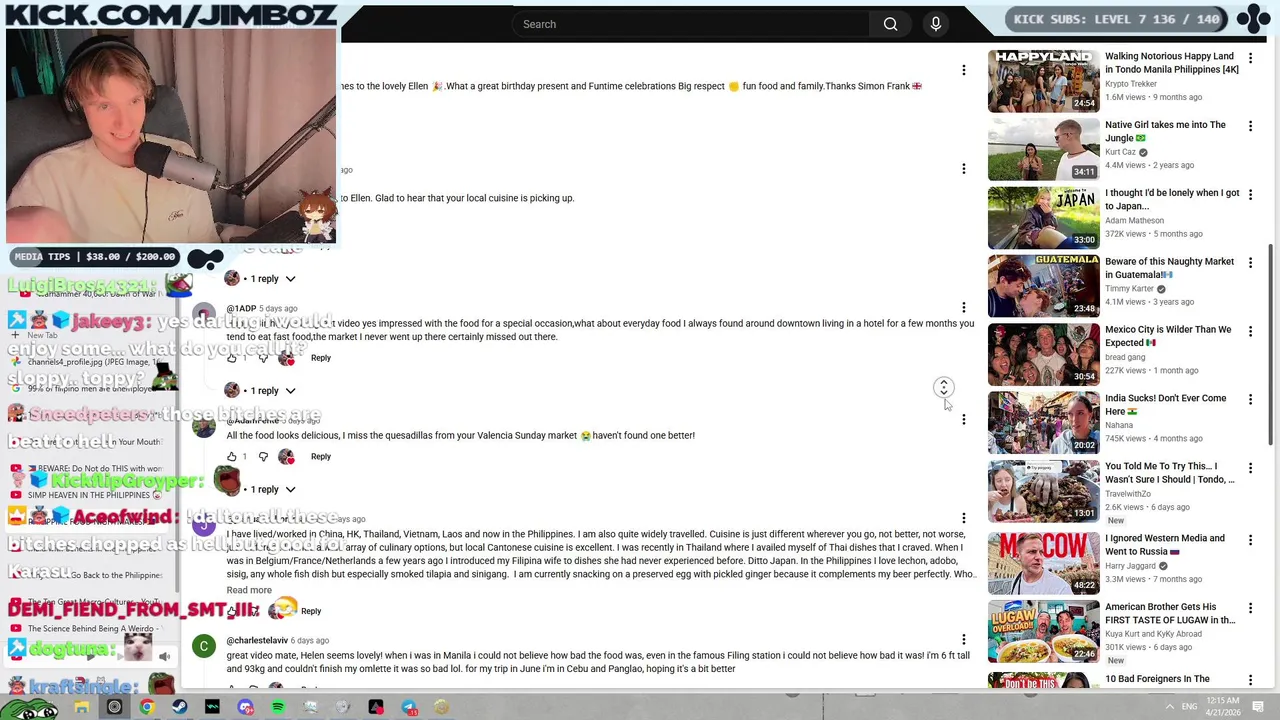Reply to the quesadillas market comment

click(x=320, y=457)
